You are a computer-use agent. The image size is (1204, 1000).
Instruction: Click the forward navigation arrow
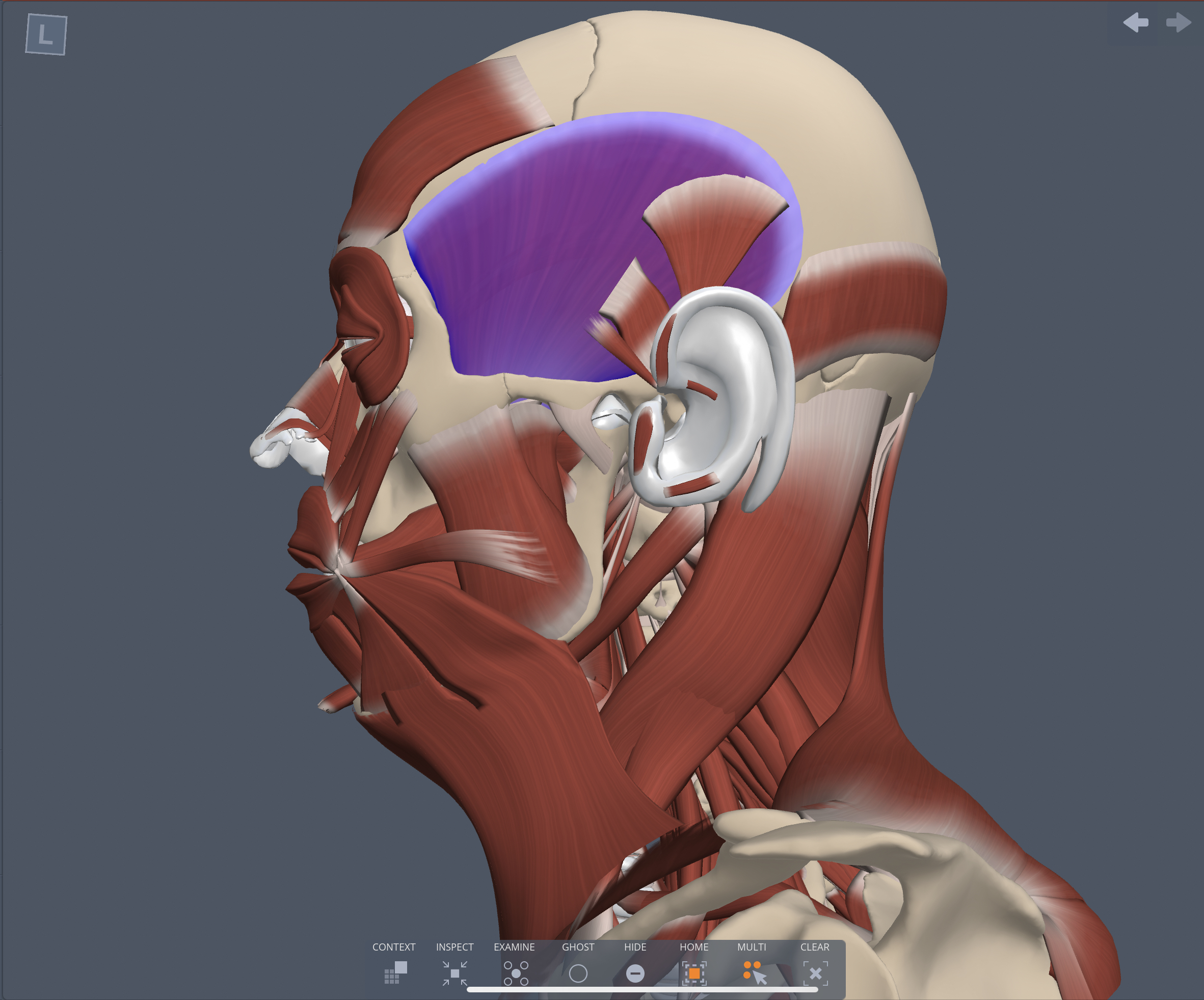click(1177, 23)
